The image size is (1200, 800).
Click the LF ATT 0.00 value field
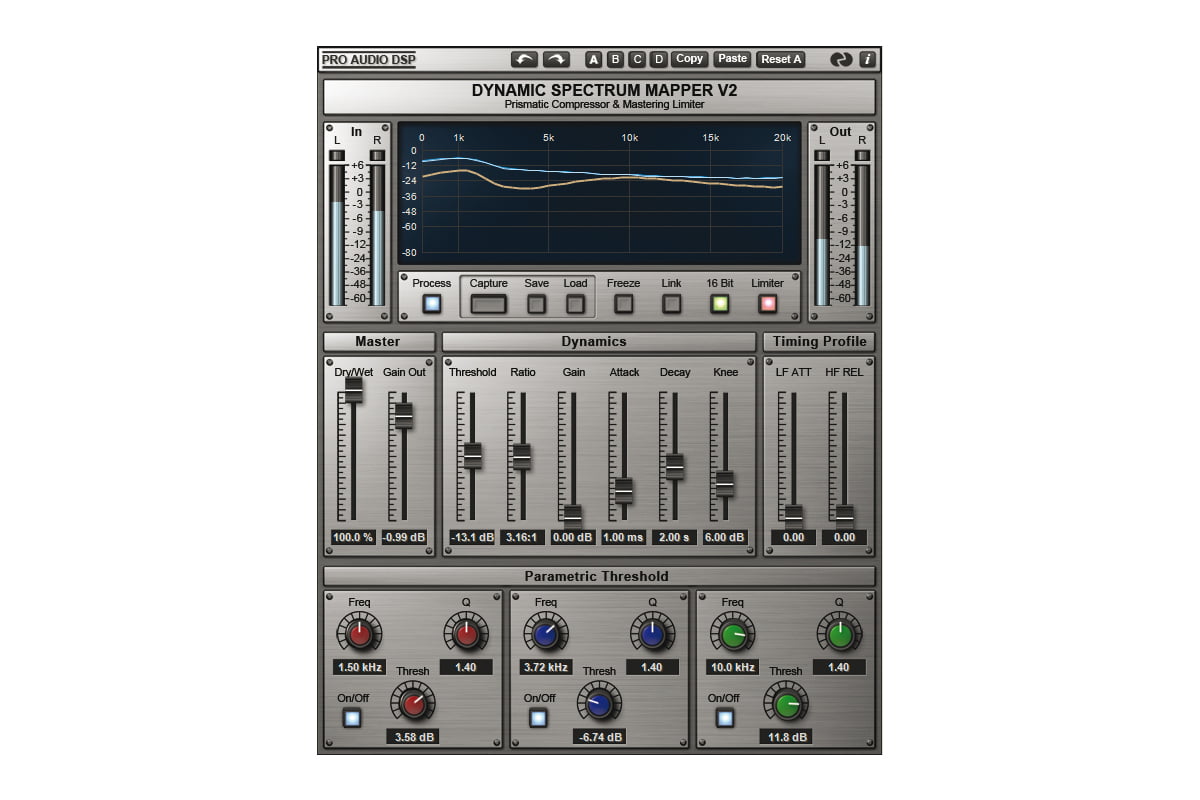pyautogui.click(x=794, y=537)
